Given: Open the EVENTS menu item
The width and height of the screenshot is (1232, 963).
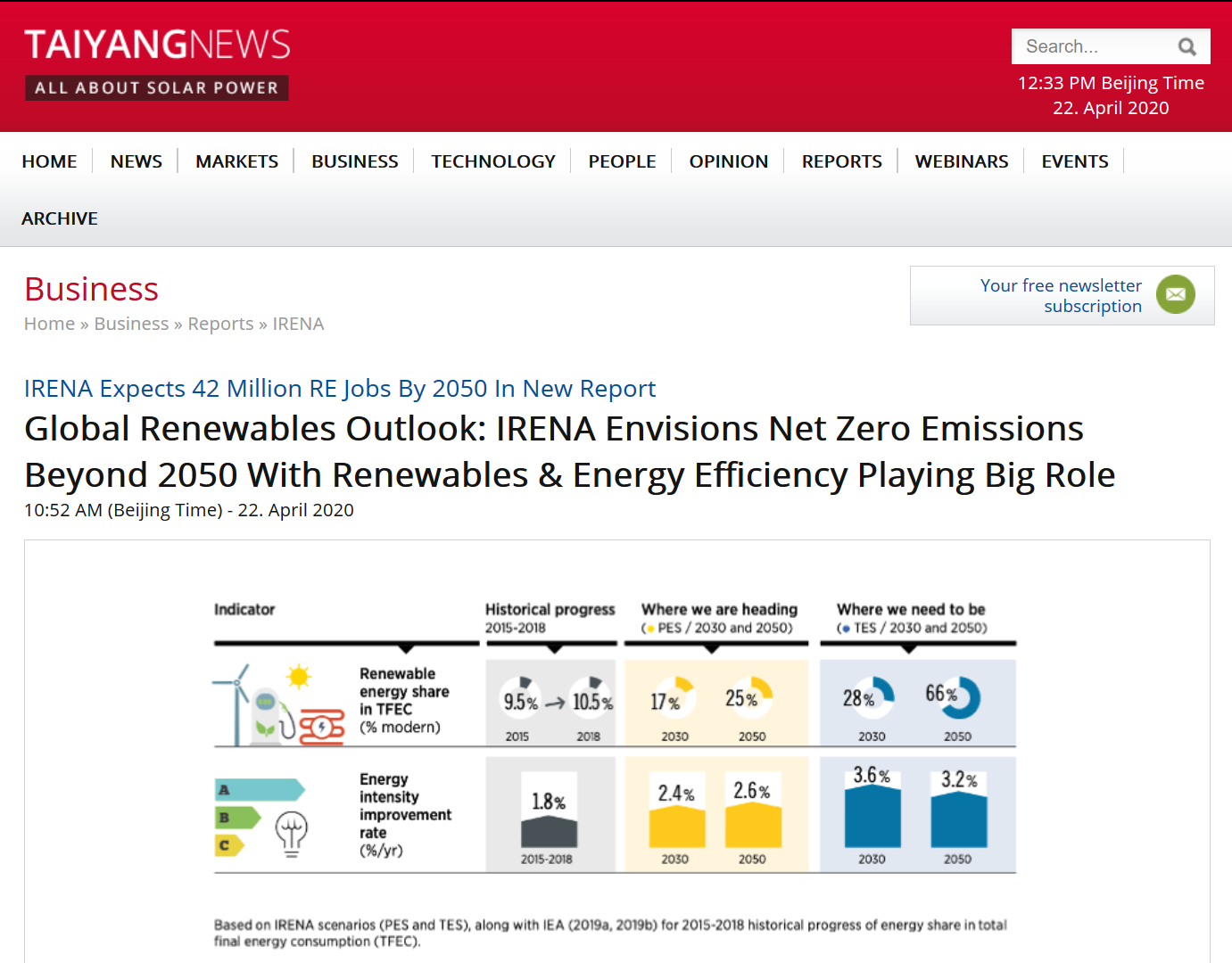Looking at the screenshot, I should point(1075,161).
